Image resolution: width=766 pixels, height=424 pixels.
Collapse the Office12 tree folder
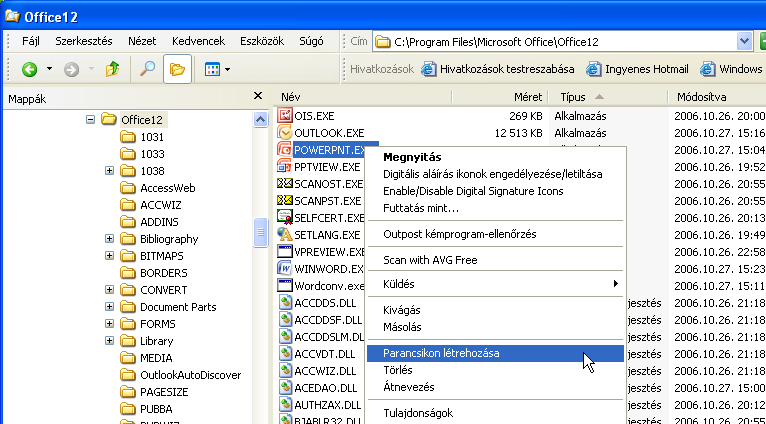click(90, 119)
